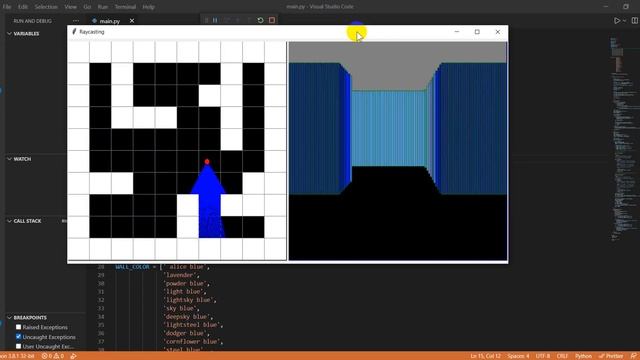Pause the debug session

point(215,20)
